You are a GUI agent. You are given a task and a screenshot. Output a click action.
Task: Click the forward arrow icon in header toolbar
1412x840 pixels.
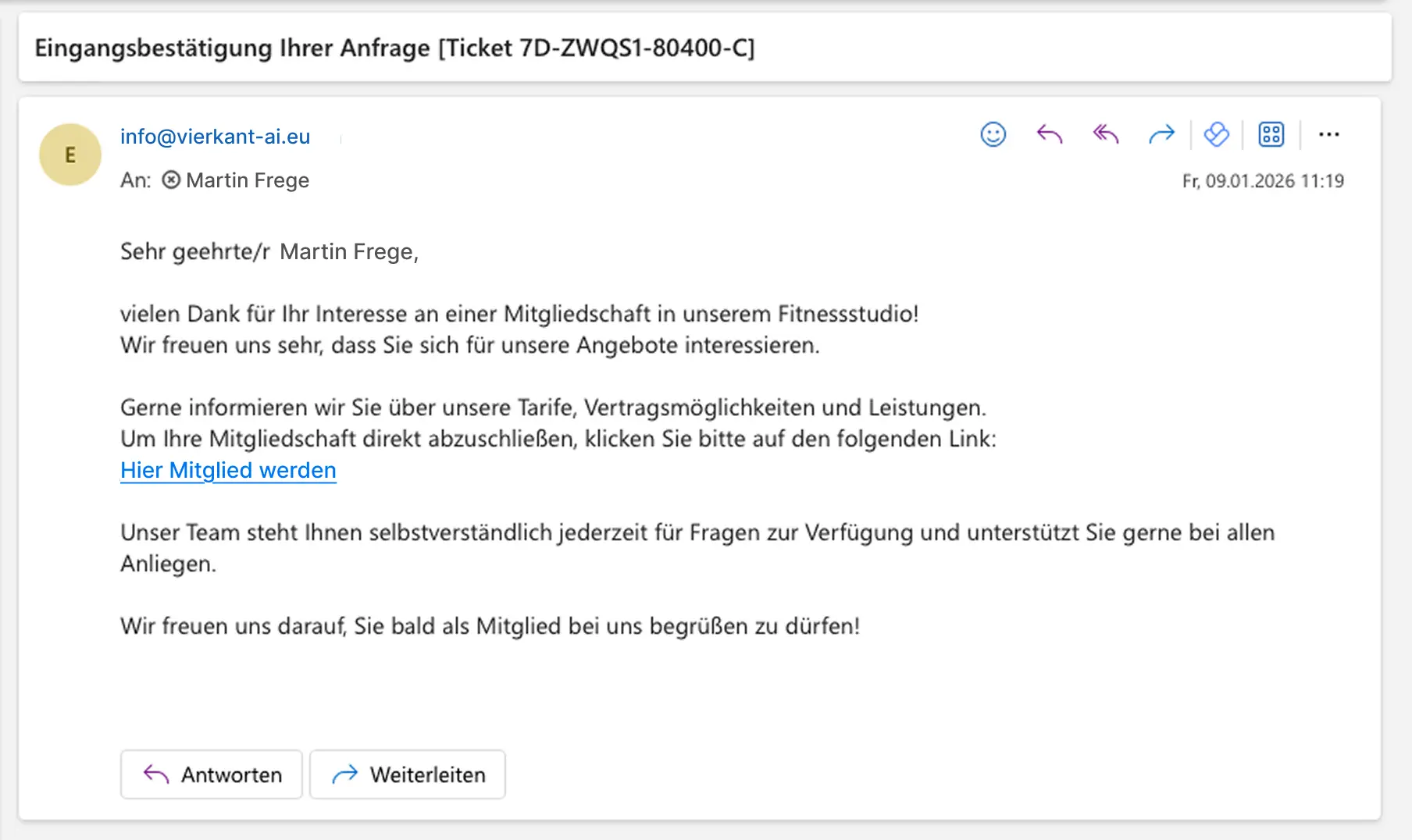pos(1161,135)
